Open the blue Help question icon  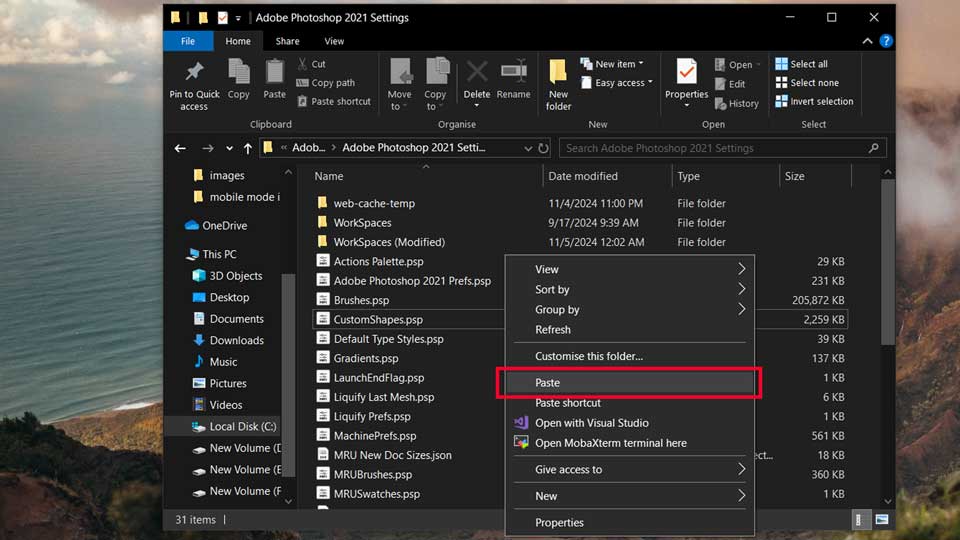(x=885, y=41)
